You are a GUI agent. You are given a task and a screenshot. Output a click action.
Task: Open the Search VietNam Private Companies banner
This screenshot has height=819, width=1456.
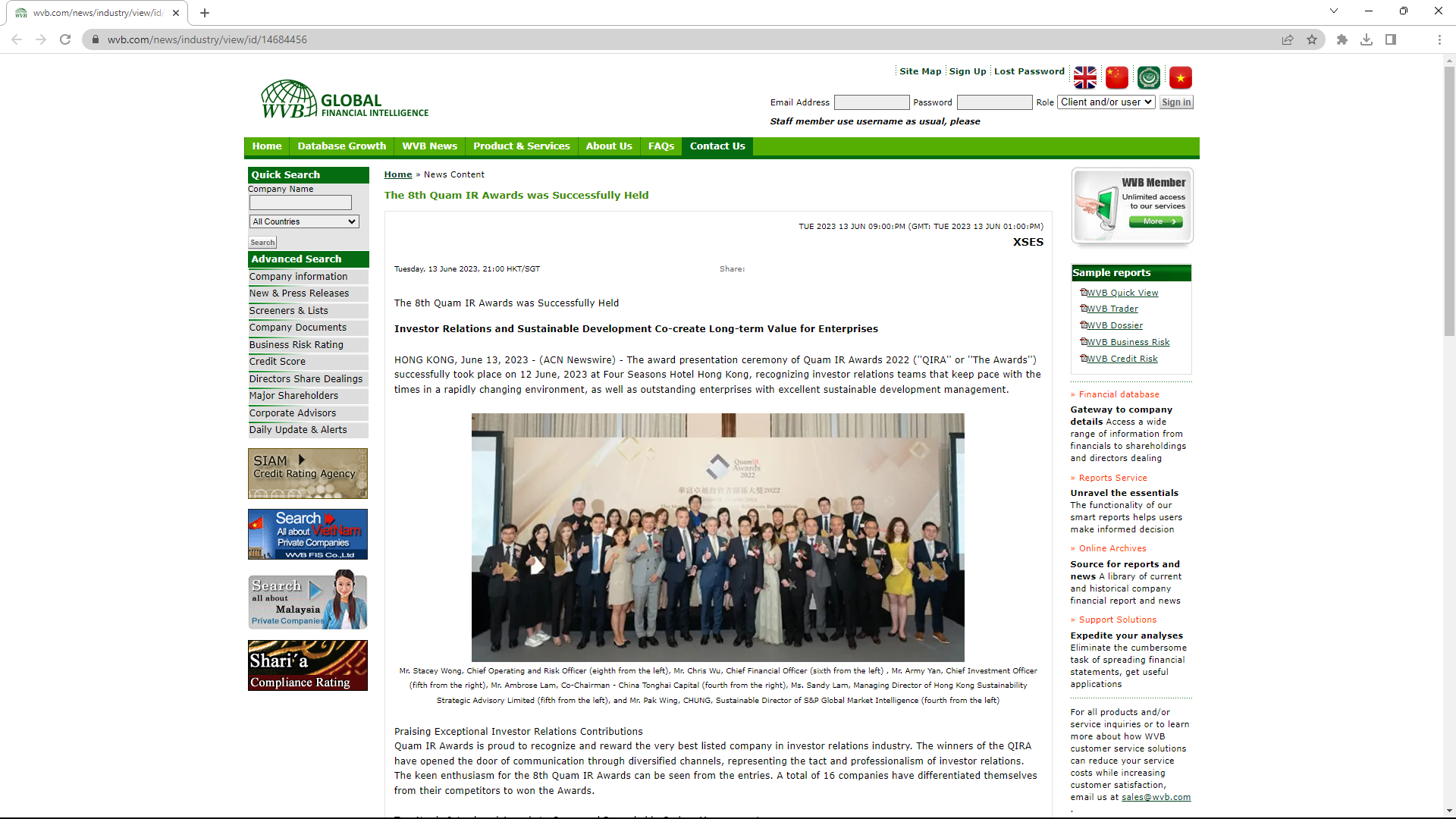(x=308, y=534)
